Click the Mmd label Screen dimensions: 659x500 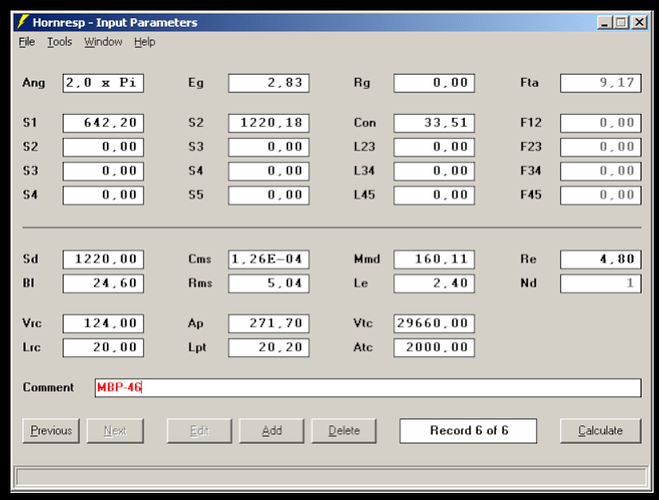pyautogui.click(x=367, y=259)
